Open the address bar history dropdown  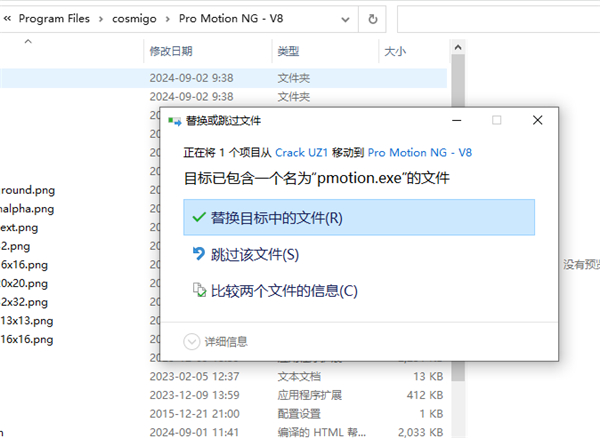(x=343, y=18)
